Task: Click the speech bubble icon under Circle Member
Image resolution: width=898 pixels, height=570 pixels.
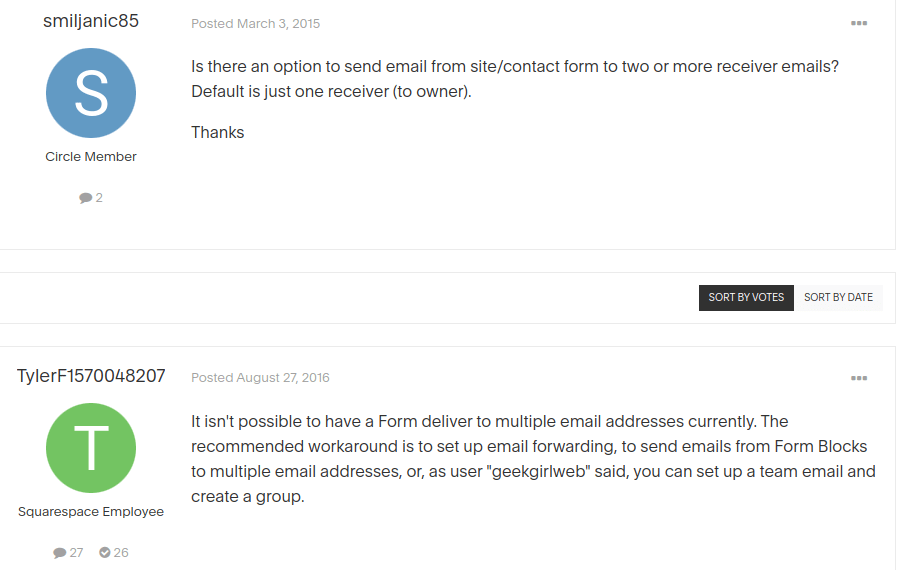Action: click(85, 198)
